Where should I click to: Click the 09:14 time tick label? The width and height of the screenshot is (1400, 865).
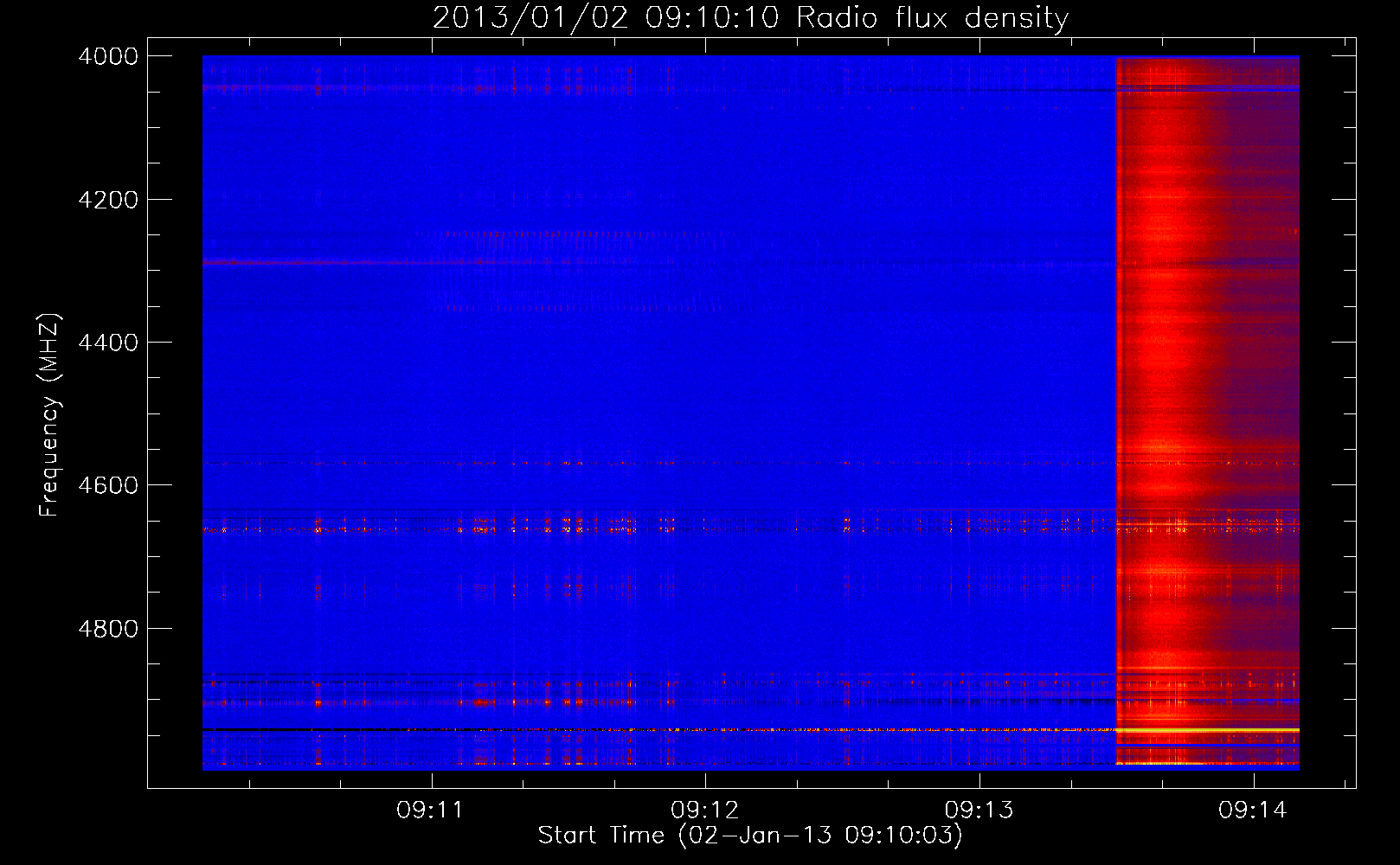click(x=1253, y=810)
